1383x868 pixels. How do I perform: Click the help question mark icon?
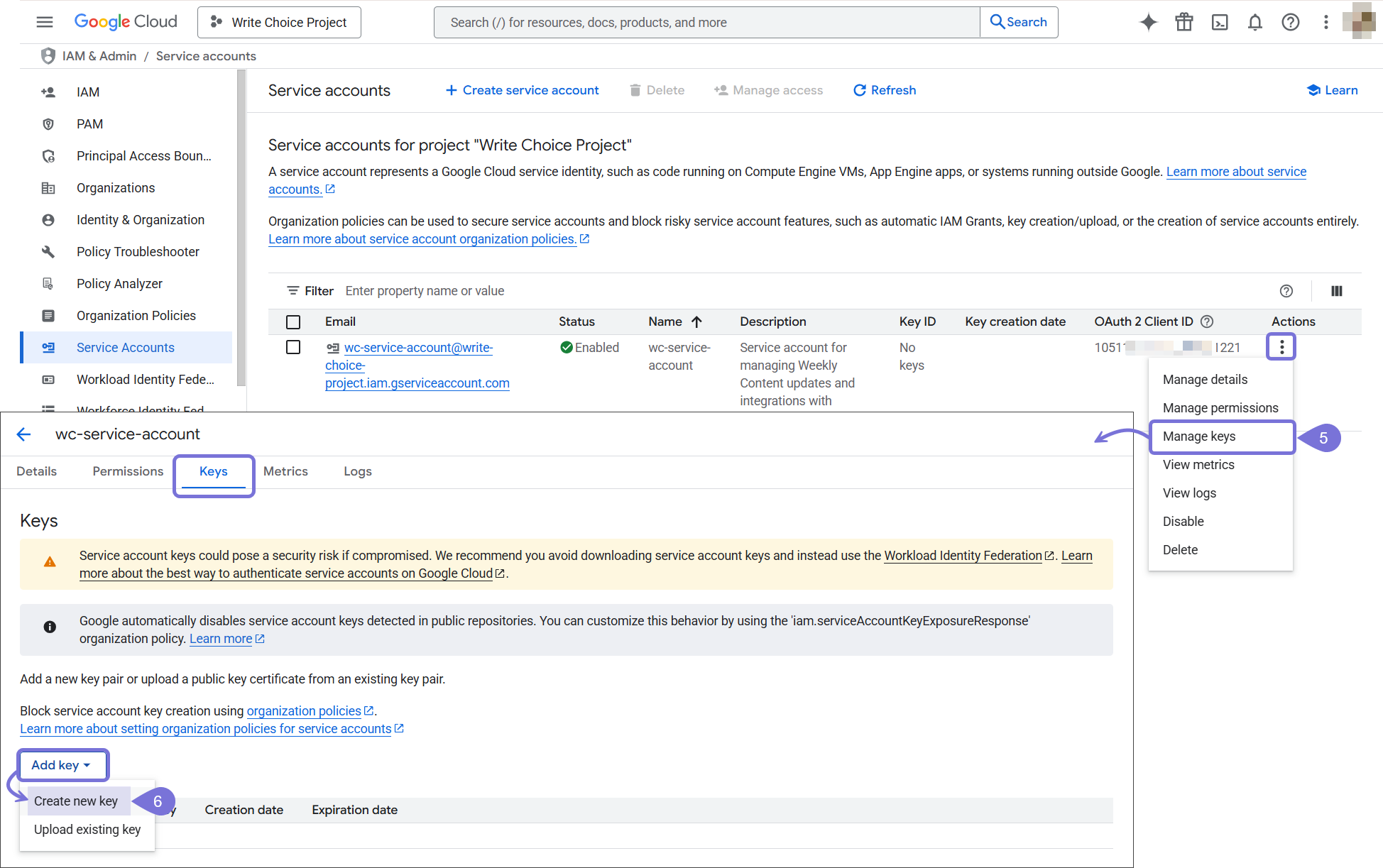pyautogui.click(x=1290, y=22)
